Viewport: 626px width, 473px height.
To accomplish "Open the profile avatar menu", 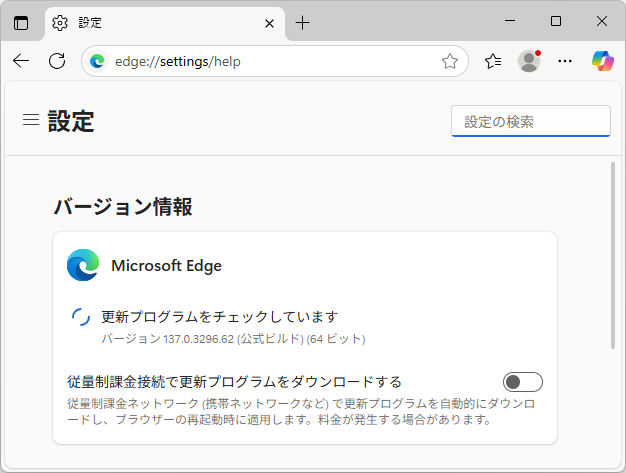I will pyautogui.click(x=529, y=61).
